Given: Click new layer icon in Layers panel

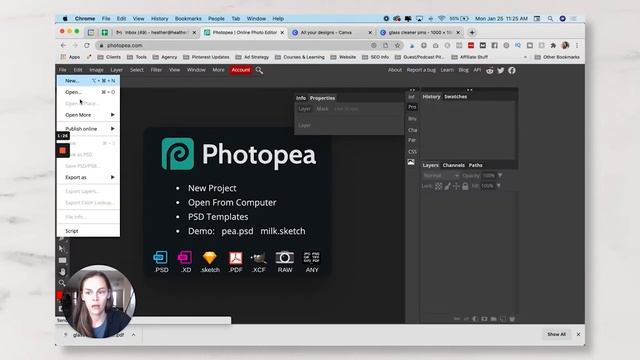Looking at the screenshot, I should (503, 319).
